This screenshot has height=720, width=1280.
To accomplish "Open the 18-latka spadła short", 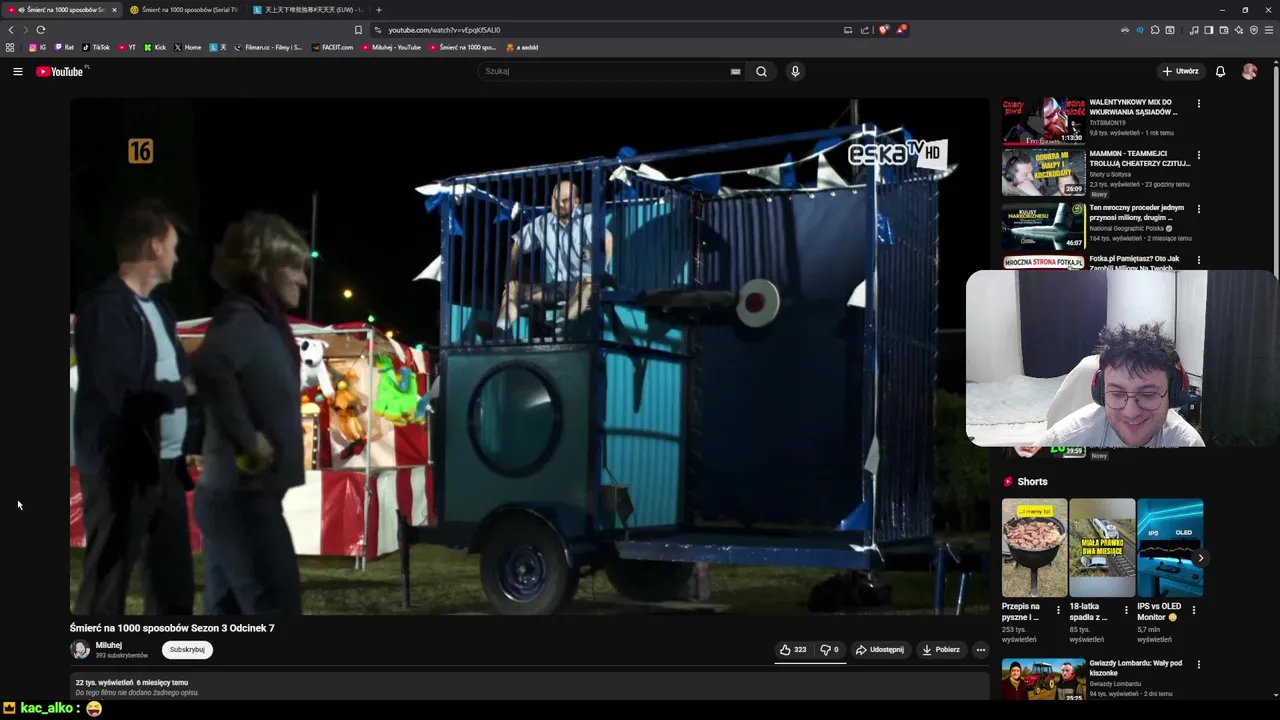I will 1102,547.
